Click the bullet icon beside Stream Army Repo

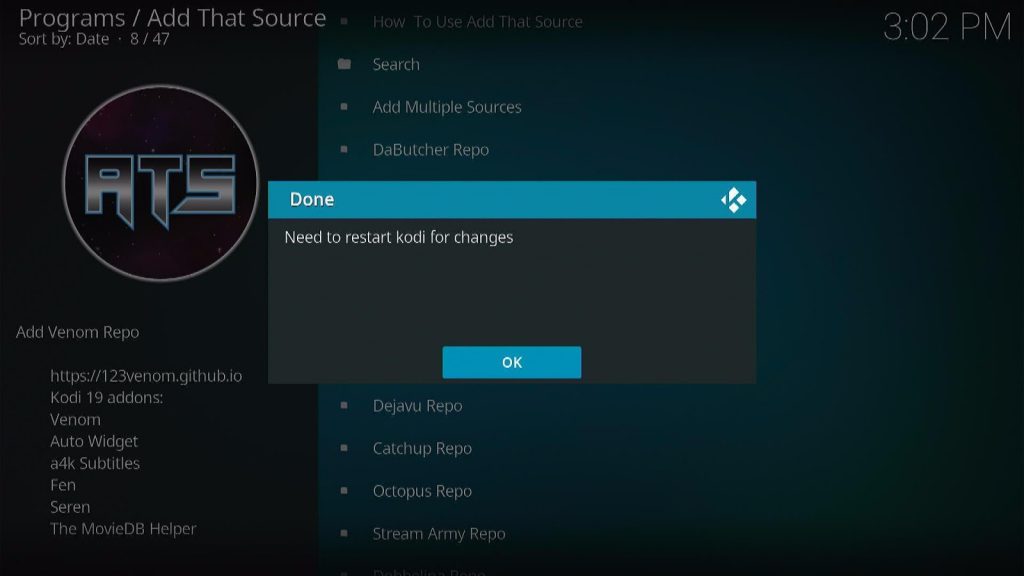[x=344, y=534]
